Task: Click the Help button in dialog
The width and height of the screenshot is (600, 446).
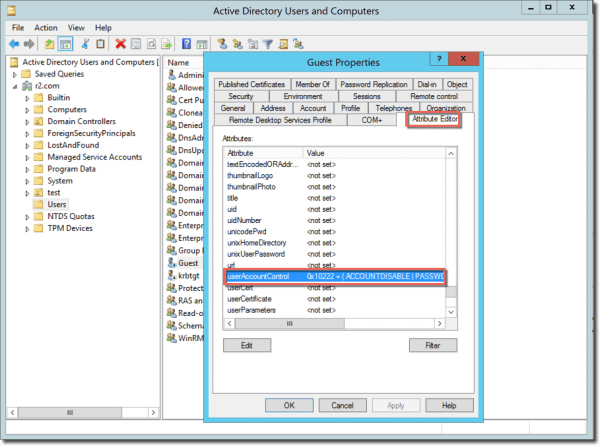Action: [x=449, y=405]
